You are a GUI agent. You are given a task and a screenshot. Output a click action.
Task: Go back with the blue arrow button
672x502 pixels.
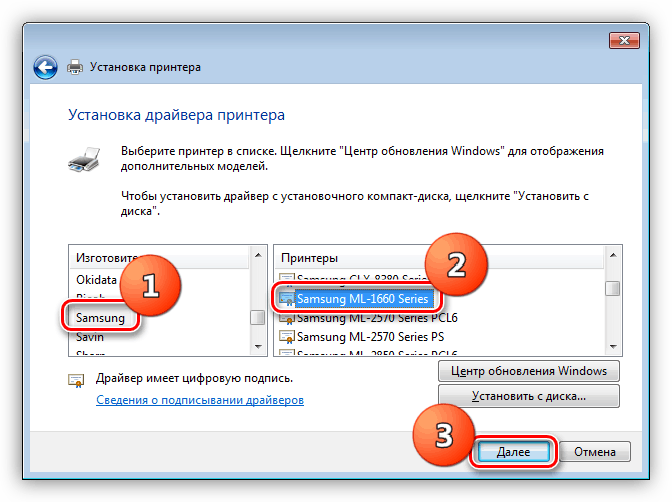point(45,67)
